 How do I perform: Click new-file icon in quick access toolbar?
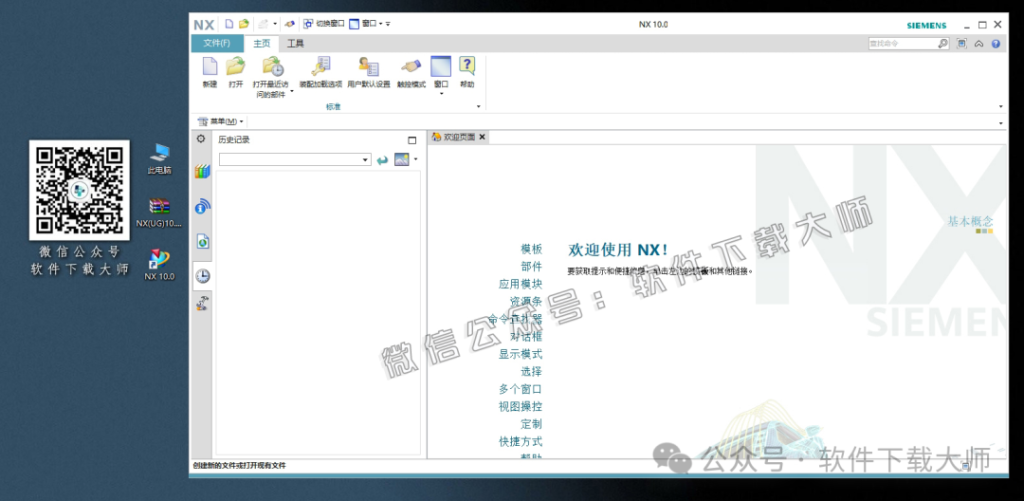pyautogui.click(x=229, y=24)
